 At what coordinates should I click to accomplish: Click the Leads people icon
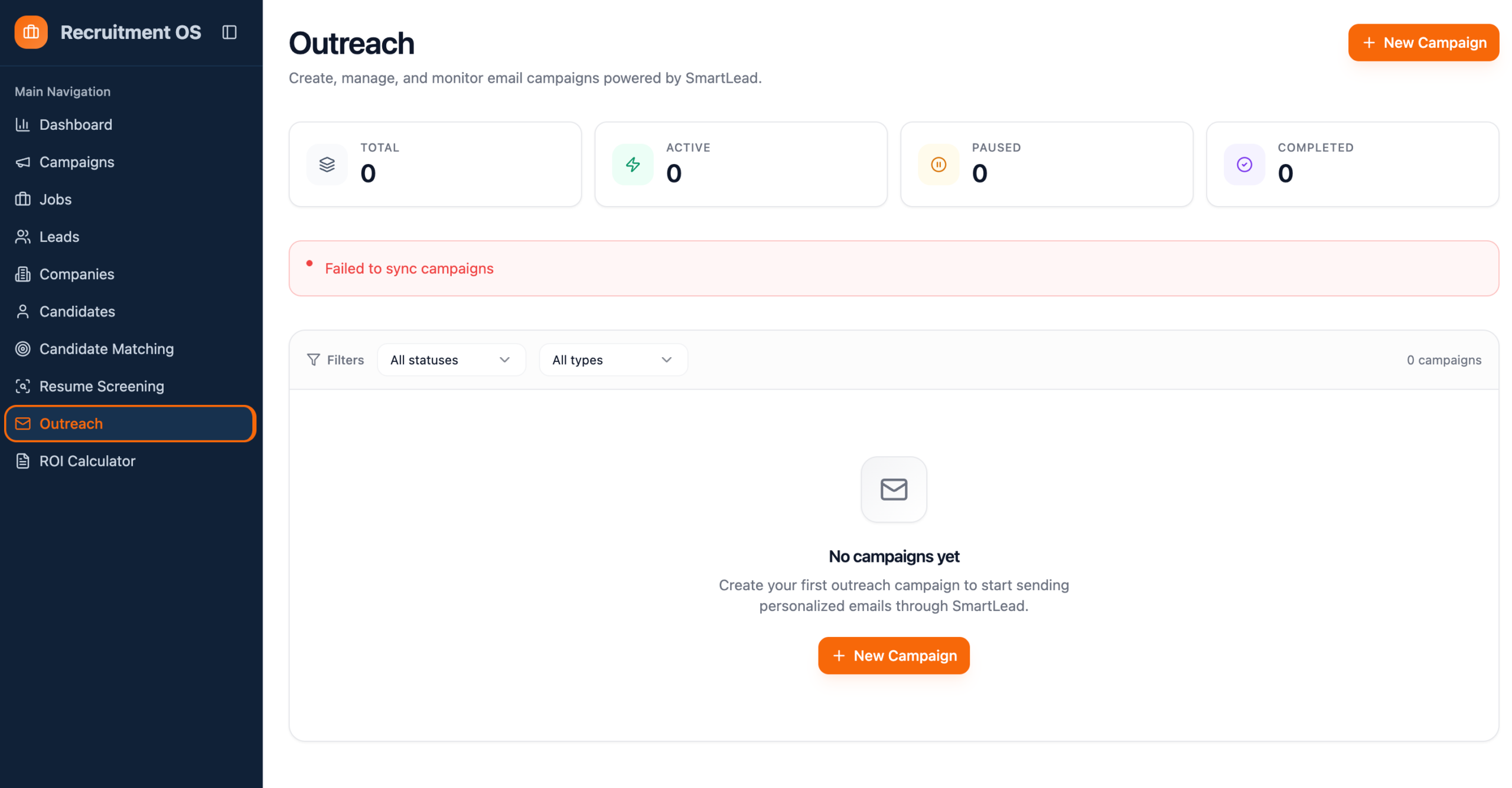click(22, 237)
